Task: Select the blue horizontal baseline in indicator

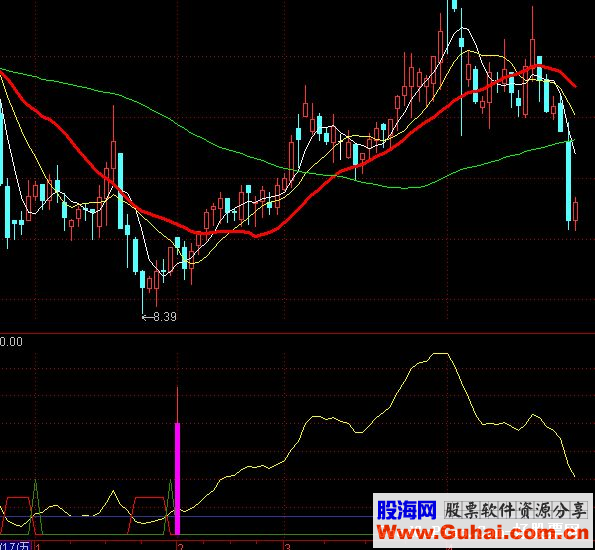Action: point(186,517)
